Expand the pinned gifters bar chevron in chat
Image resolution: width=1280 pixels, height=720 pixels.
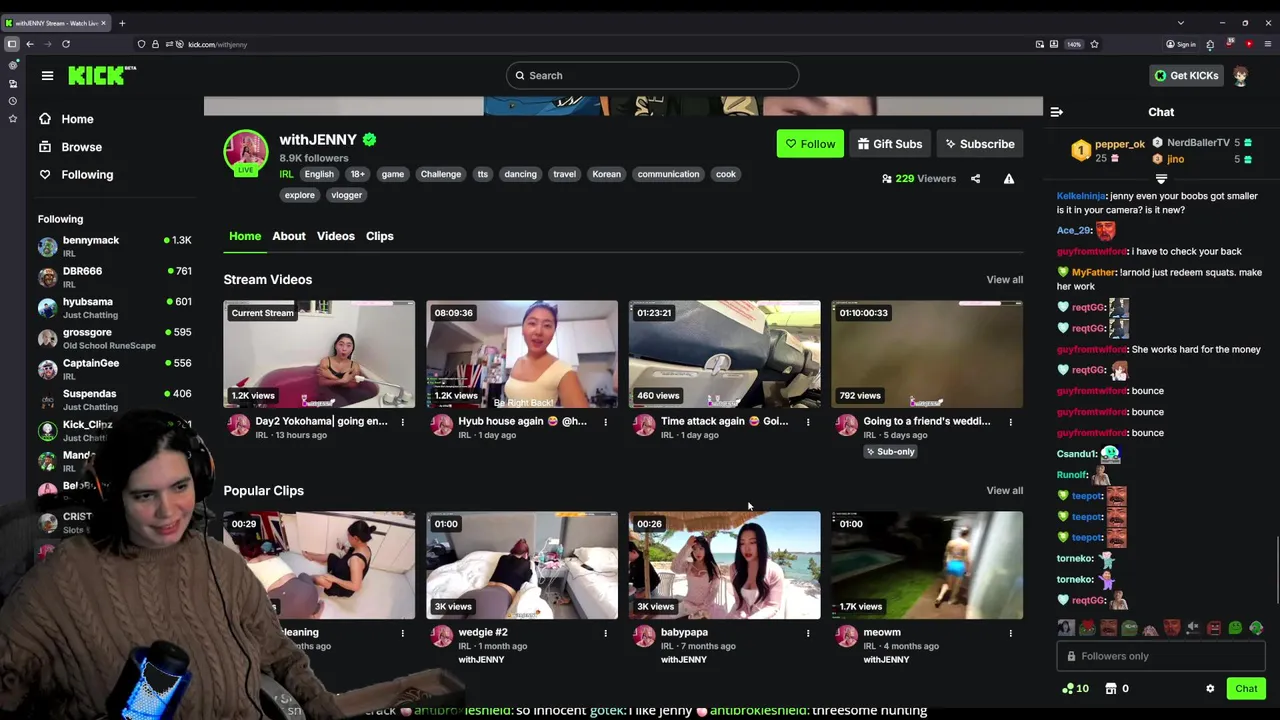(1161, 179)
